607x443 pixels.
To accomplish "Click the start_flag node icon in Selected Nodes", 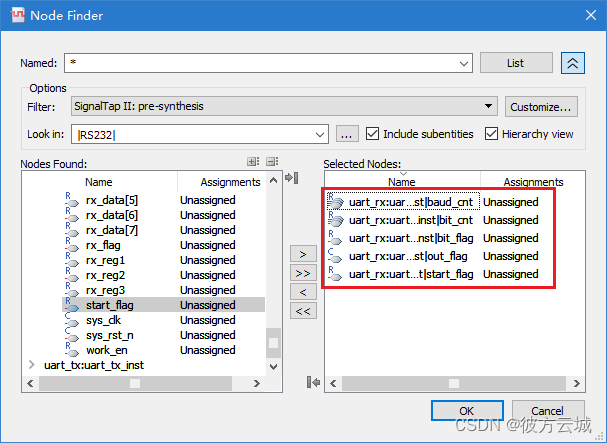I will (335, 274).
